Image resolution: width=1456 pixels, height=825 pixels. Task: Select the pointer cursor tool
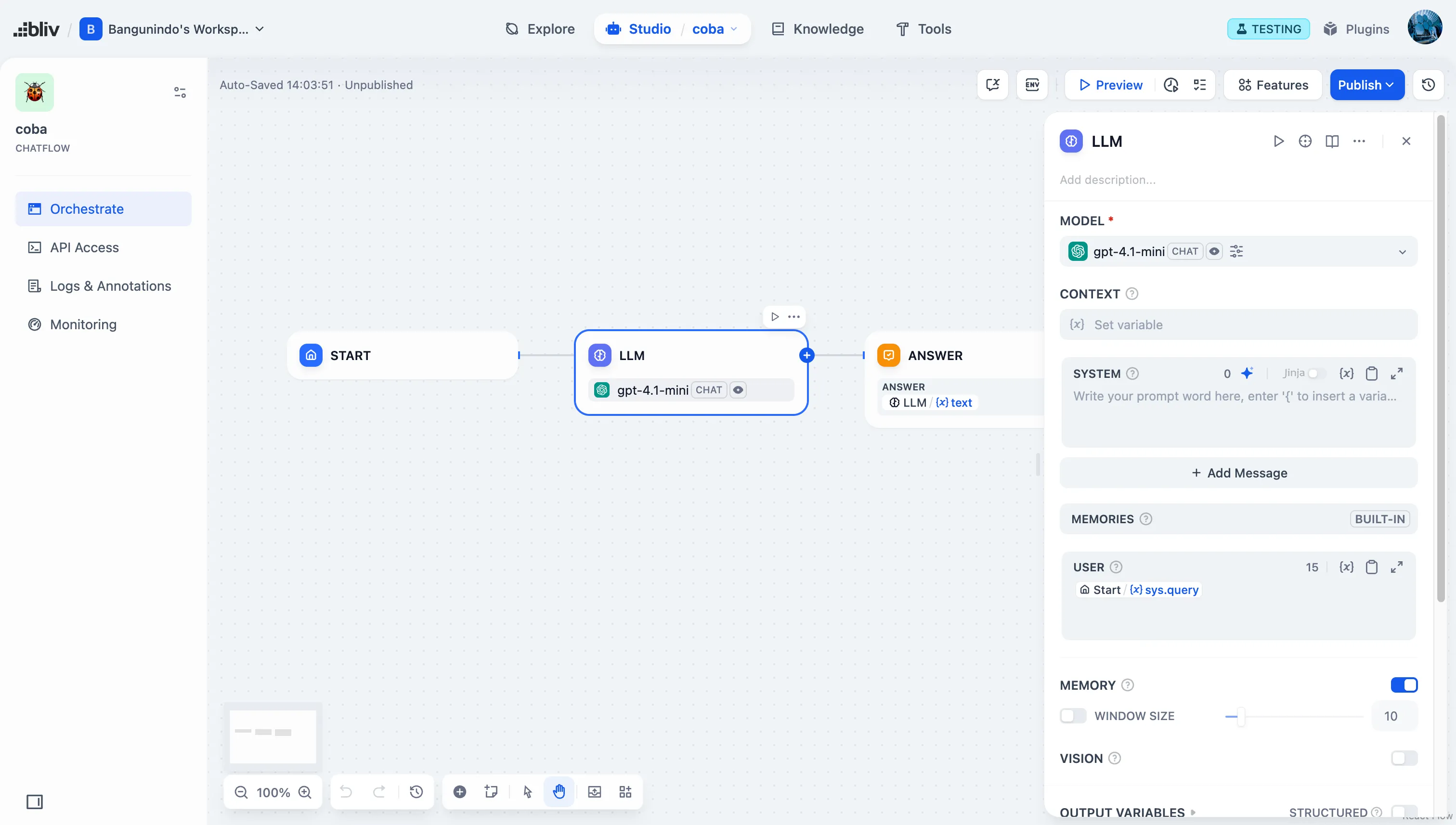(x=527, y=792)
